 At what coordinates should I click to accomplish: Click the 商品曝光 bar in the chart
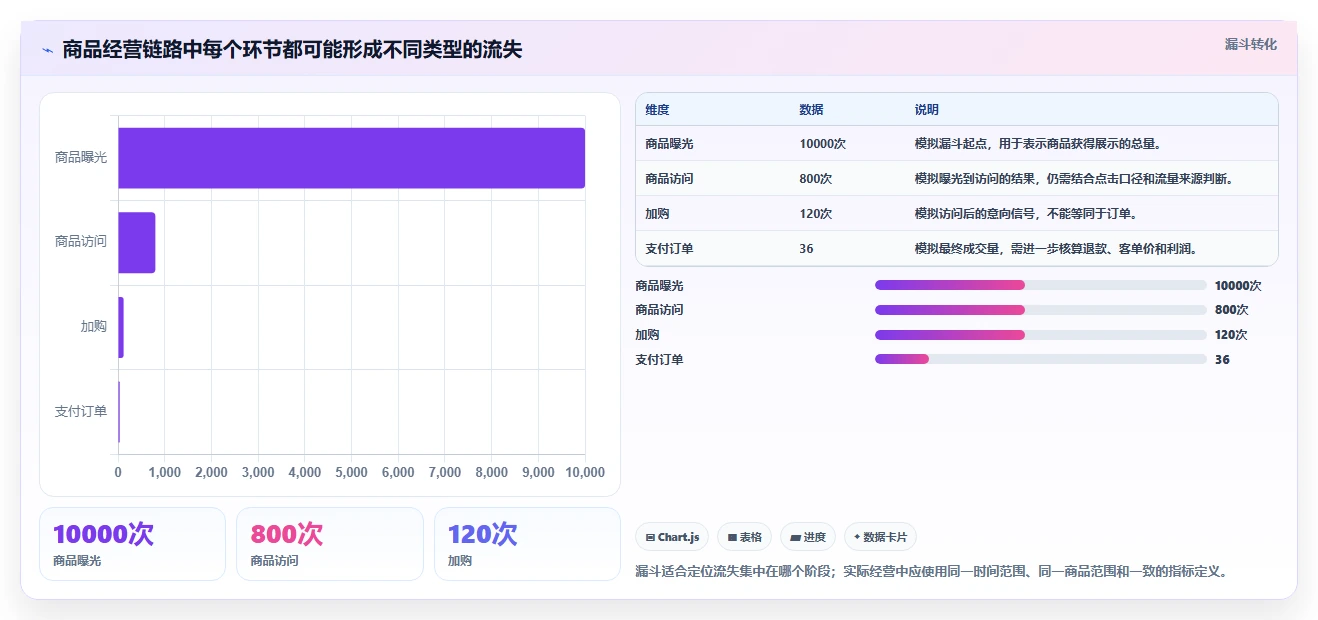click(352, 158)
